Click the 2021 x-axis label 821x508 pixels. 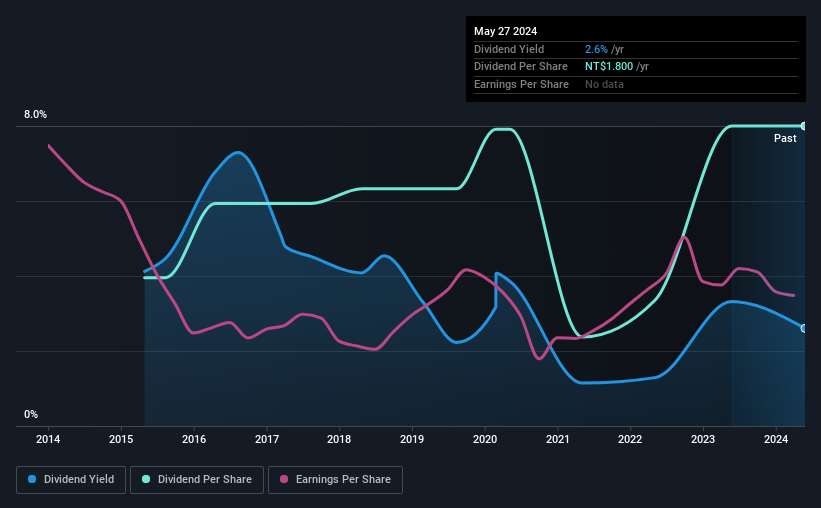pyautogui.click(x=558, y=439)
